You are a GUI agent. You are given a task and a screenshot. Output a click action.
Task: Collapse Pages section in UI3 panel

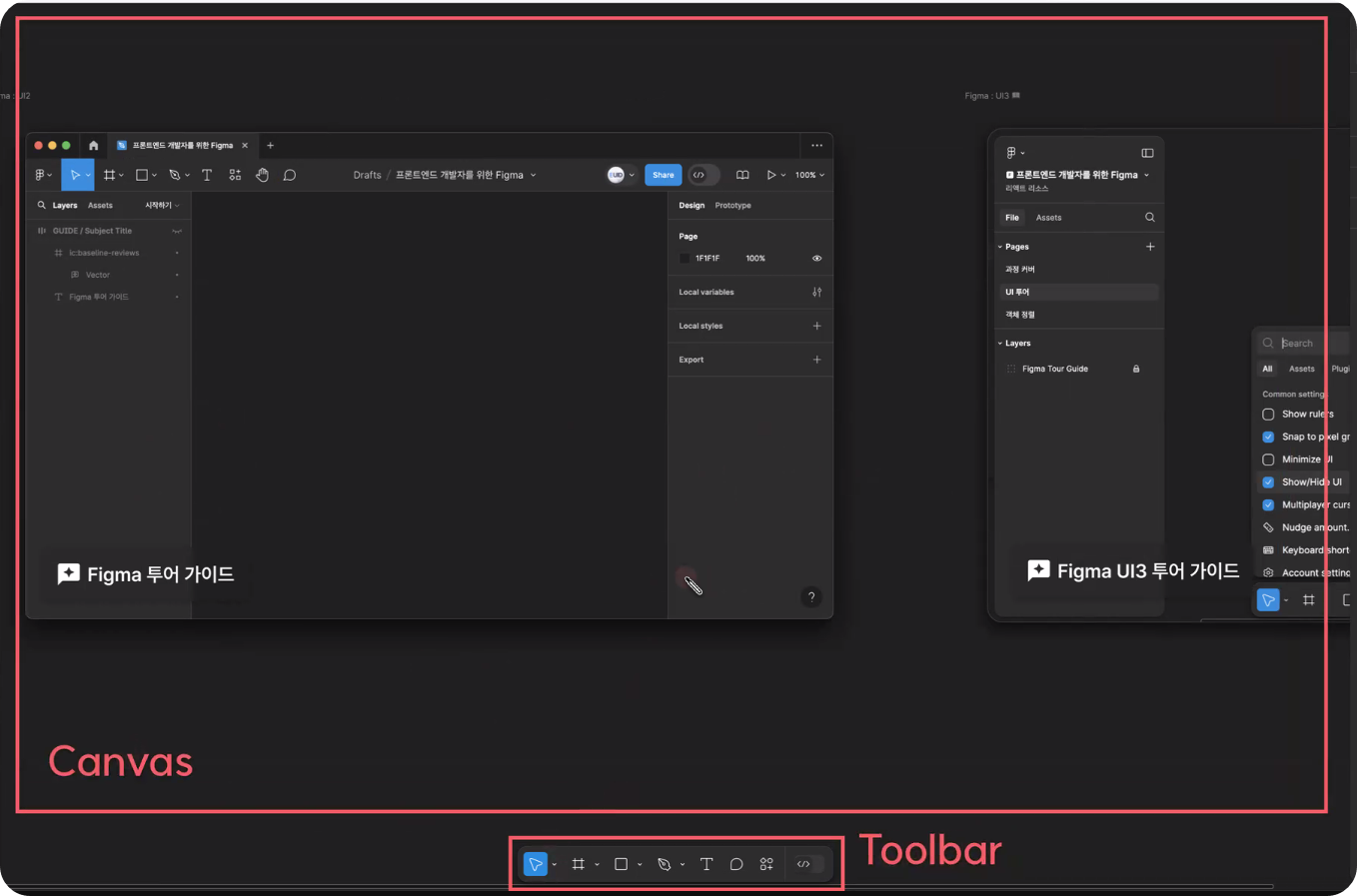(1000, 247)
